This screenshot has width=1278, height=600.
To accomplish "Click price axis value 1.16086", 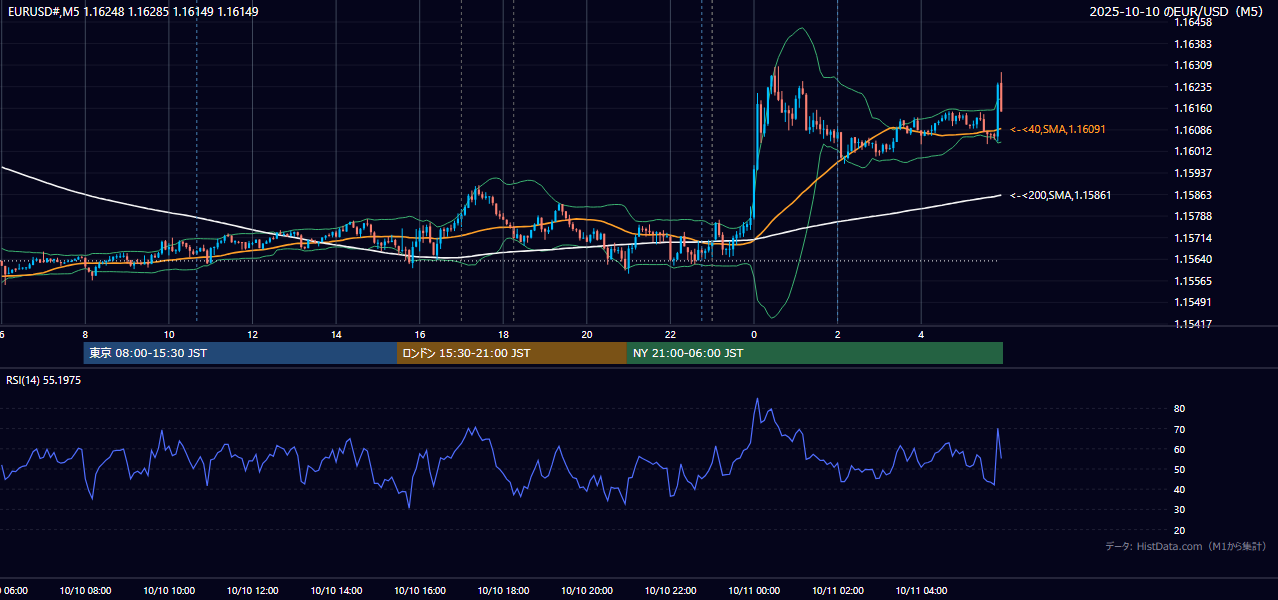I will [x=1193, y=130].
